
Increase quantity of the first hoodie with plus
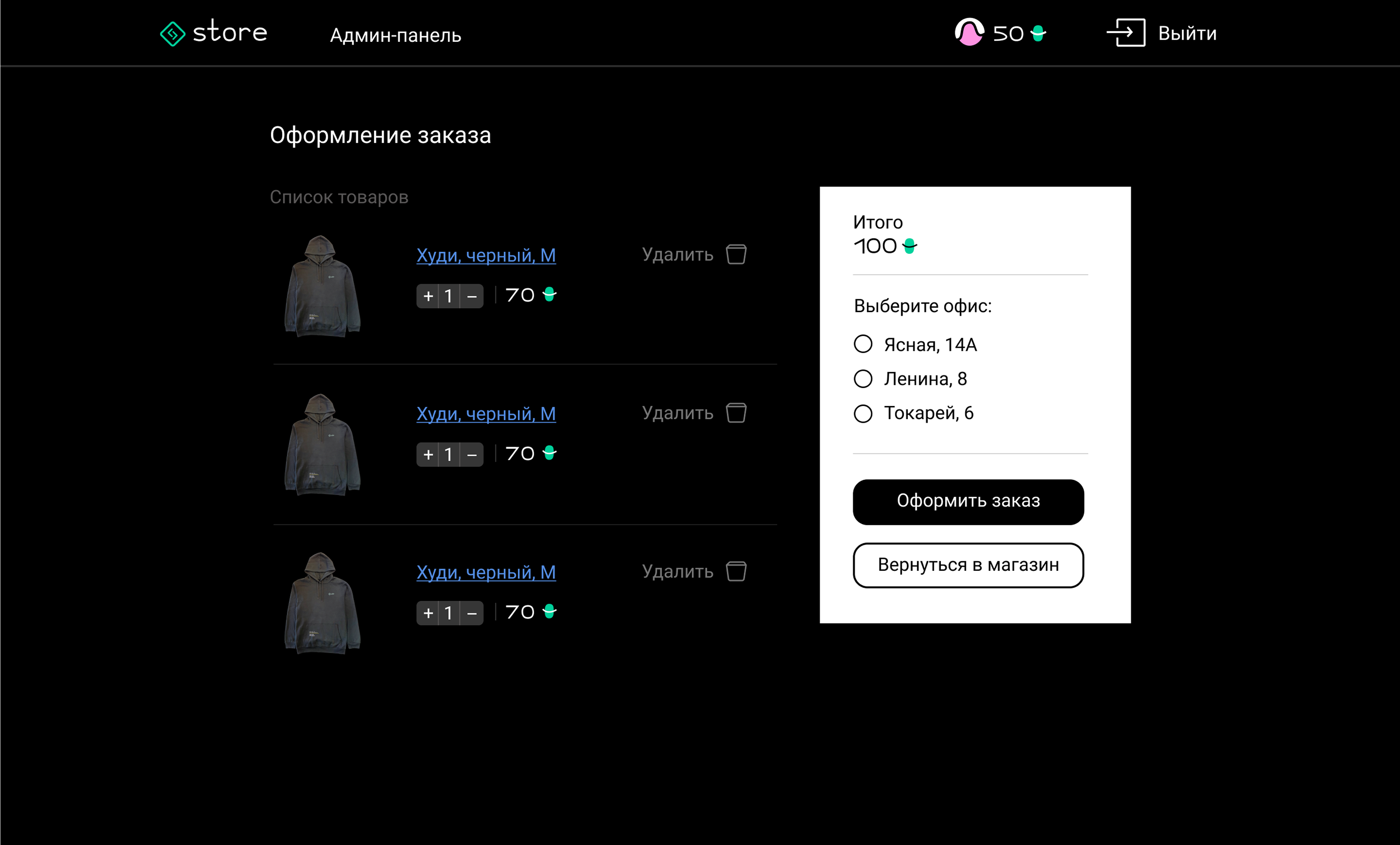[x=427, y=295]
